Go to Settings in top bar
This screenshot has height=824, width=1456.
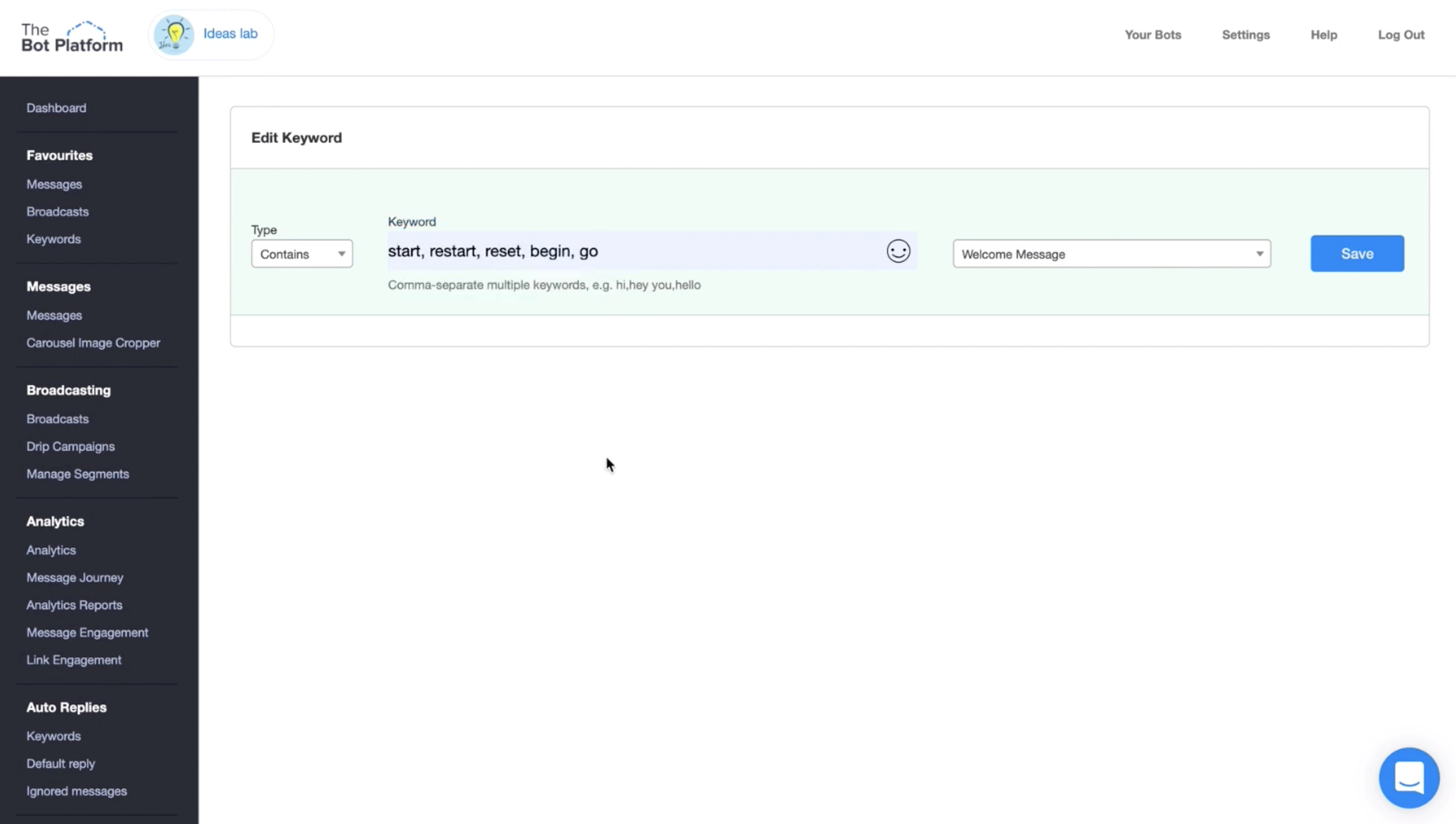pyautogui.click(x=1246, y=35)
